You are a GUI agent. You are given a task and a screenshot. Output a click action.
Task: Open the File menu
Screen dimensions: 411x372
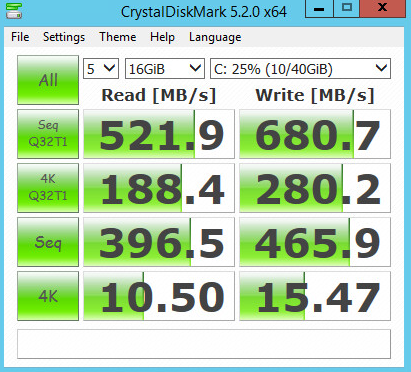pos(20,37)
